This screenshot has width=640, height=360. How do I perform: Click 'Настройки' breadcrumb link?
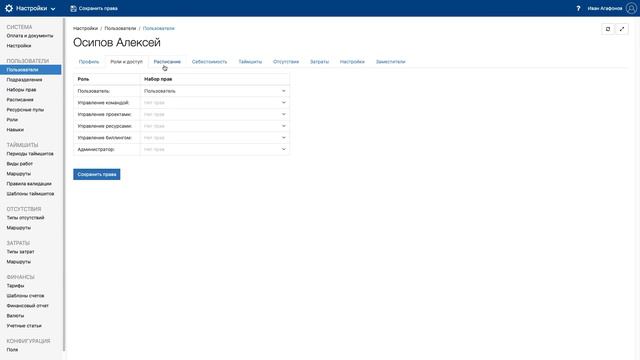85,29
